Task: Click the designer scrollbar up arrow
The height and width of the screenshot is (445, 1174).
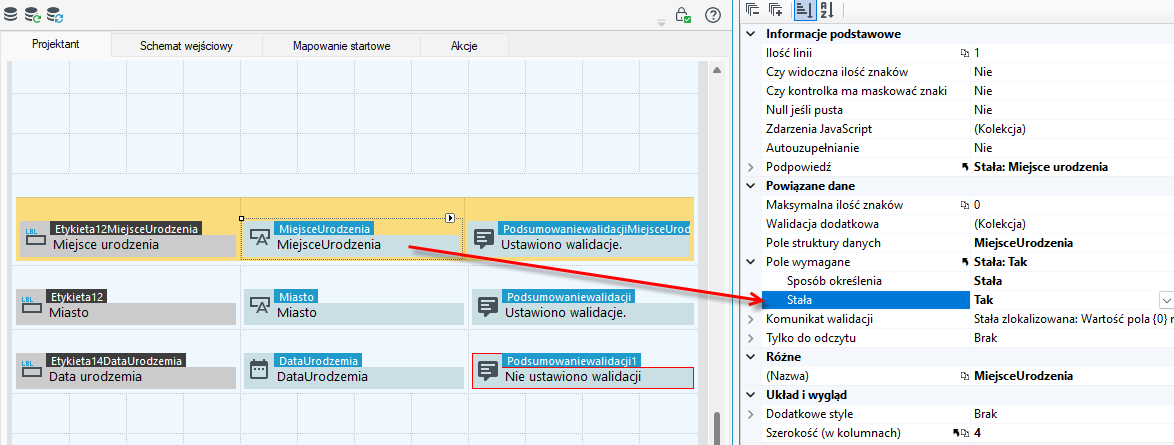Action: (717, 70)
